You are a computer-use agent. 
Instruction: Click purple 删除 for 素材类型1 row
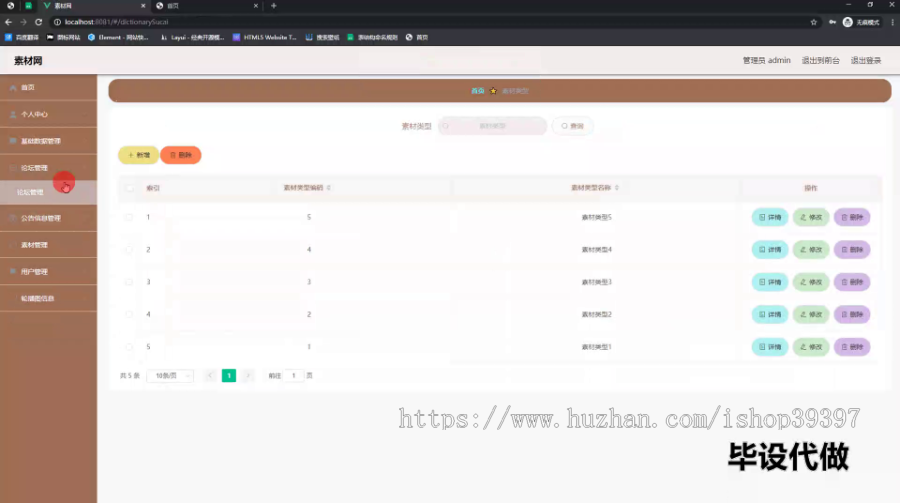click(852, 347)
